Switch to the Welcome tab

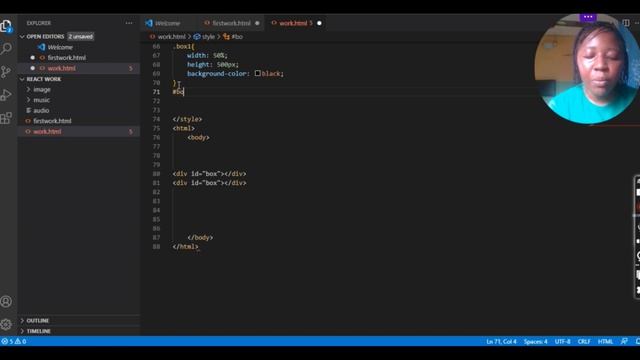coord(167,23)
